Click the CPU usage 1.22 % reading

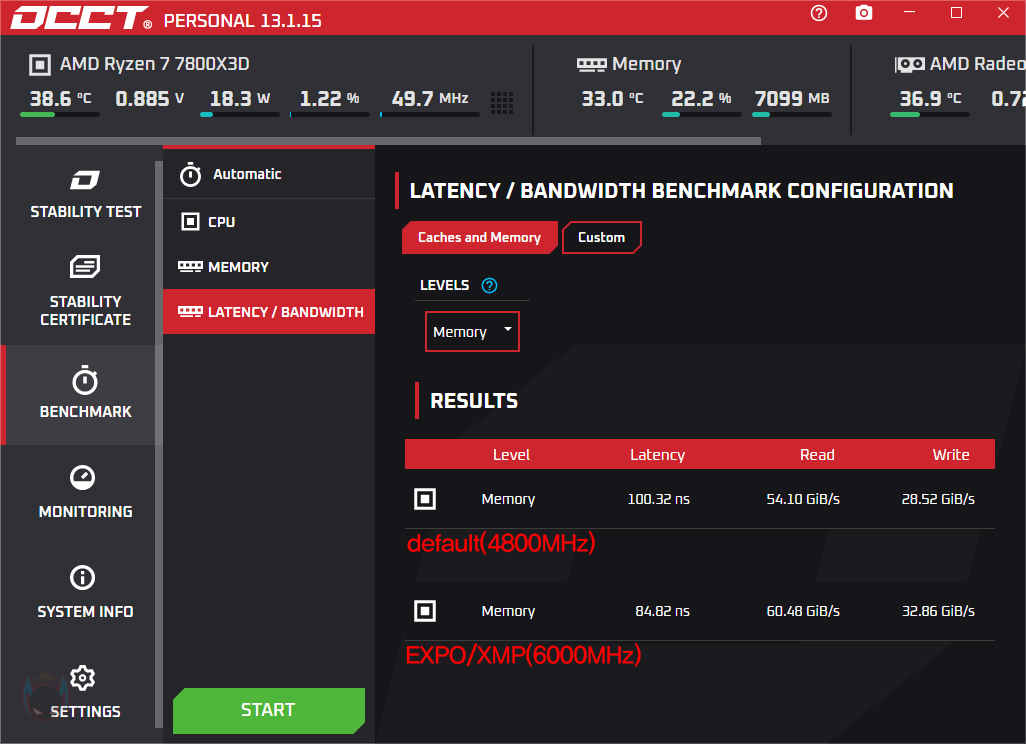(330, 99)
